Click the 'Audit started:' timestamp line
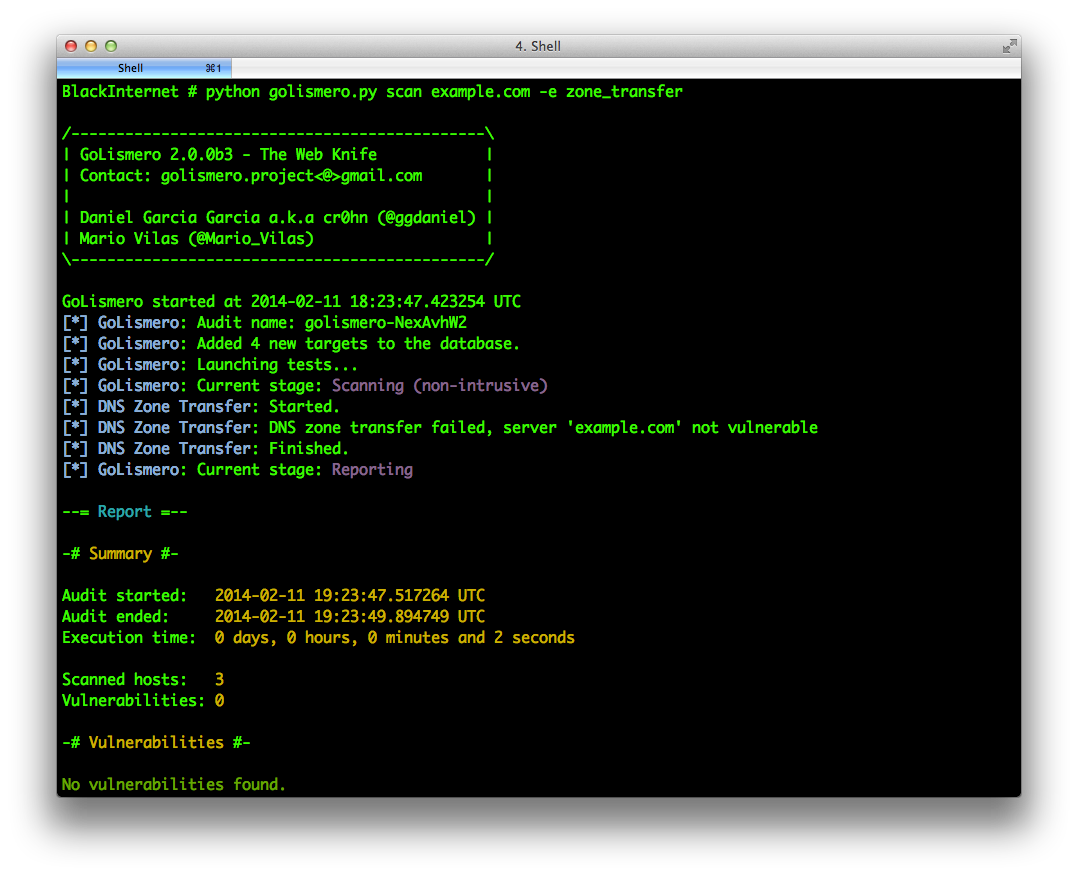This screenshot has width=1078, height=876. (274, 595)
